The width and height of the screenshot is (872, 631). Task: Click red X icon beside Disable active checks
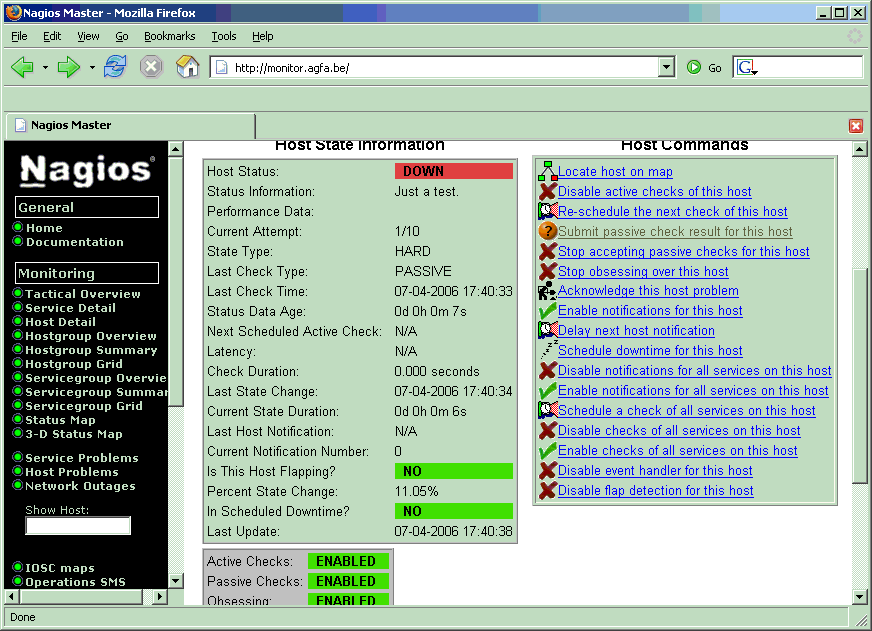(x=547, y=191)
